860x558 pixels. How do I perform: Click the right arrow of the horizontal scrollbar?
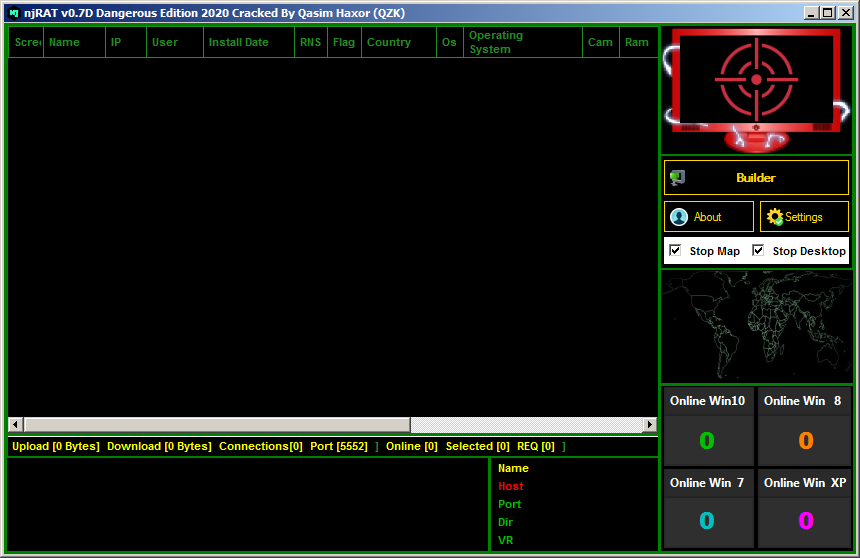pyautogui.click(x=650, y=425)
